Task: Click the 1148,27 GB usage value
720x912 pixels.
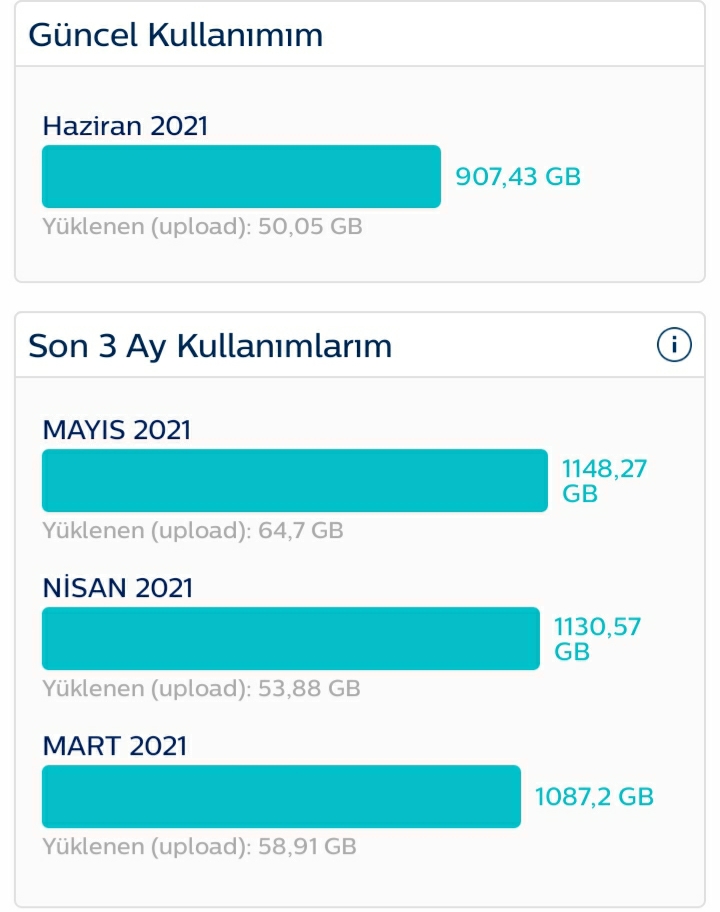Action: pyautogui.click(x=604, y=481)
